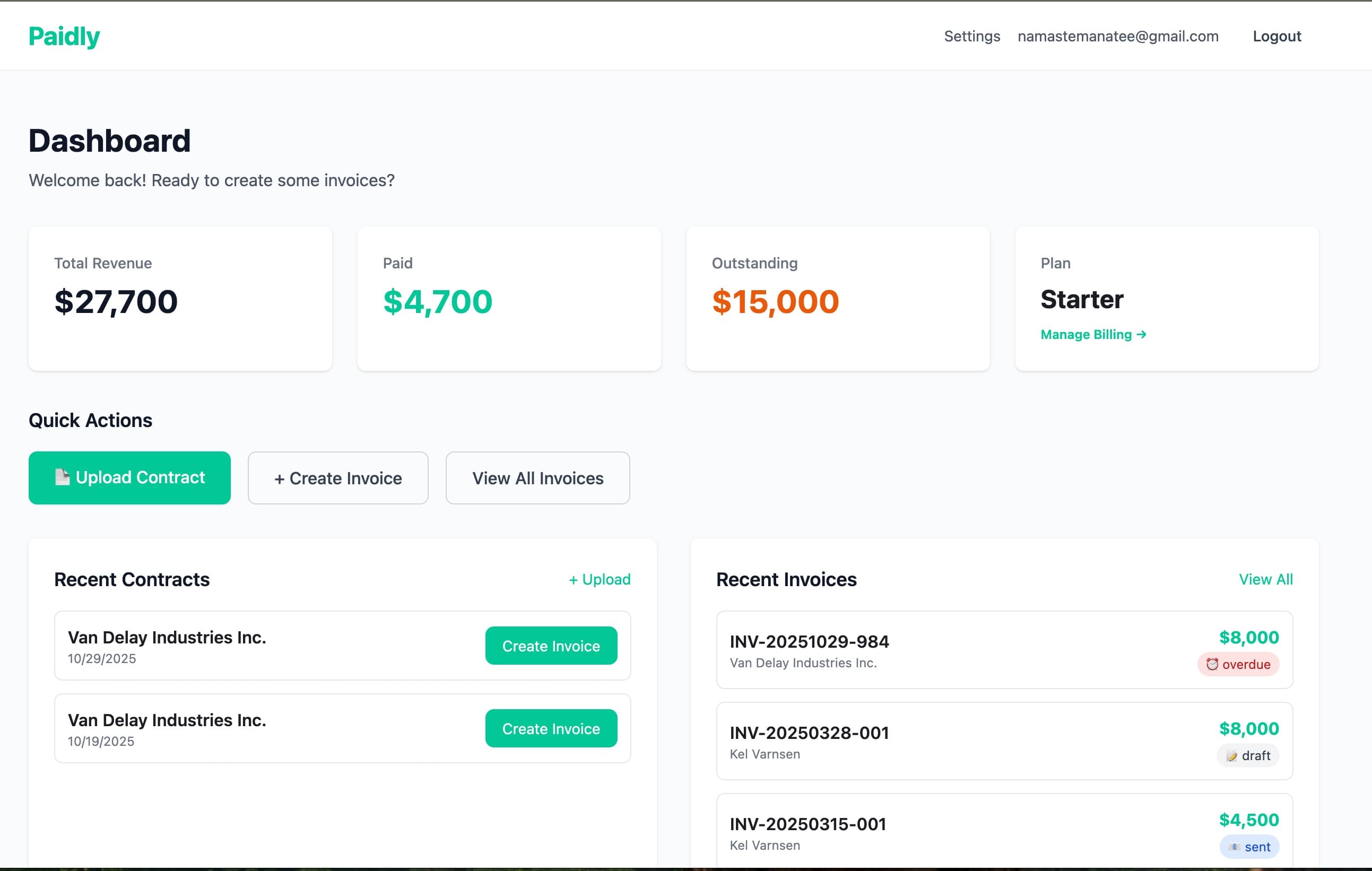1372x871 pixels.
Task: Click View All Invoices quick action
Action: tap(537, 478)
